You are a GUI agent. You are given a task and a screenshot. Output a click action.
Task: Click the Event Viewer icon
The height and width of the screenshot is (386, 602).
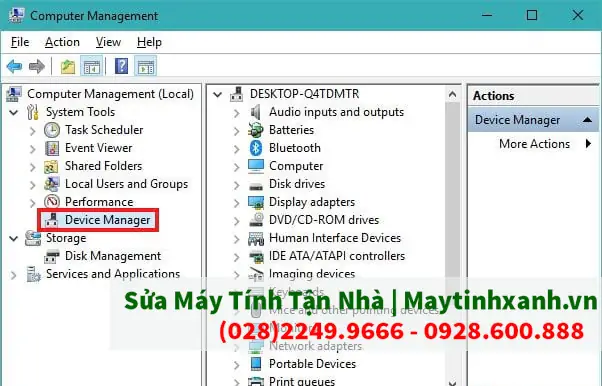(x=52, y=148)
